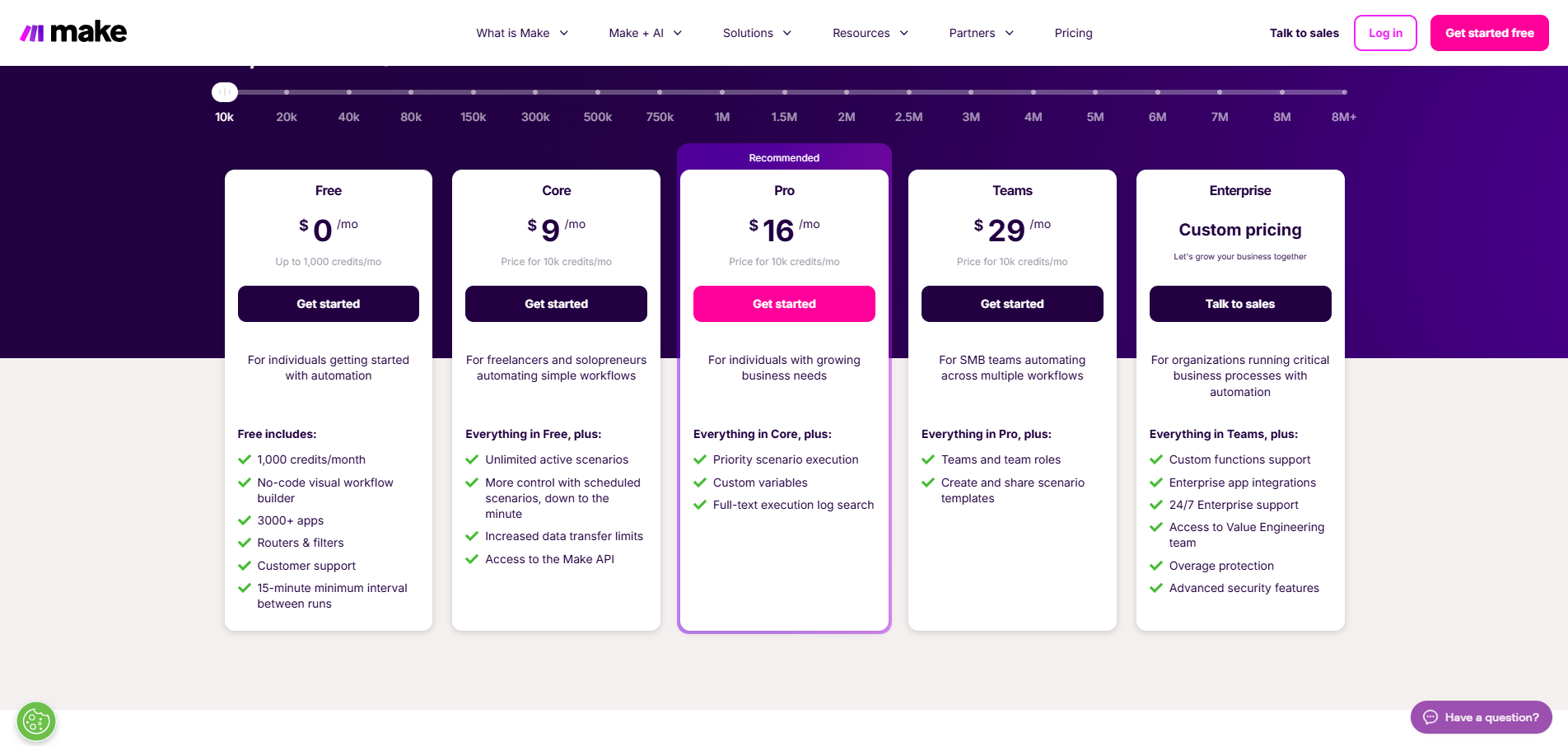1568x746 pixels.
Task: Open the cookie preferences icon bottom left
Action: 35,720
